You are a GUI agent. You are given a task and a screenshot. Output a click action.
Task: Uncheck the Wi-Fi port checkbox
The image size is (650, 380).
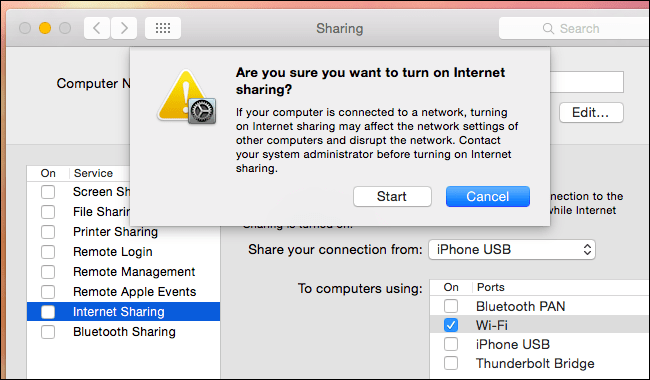[451, 325]
